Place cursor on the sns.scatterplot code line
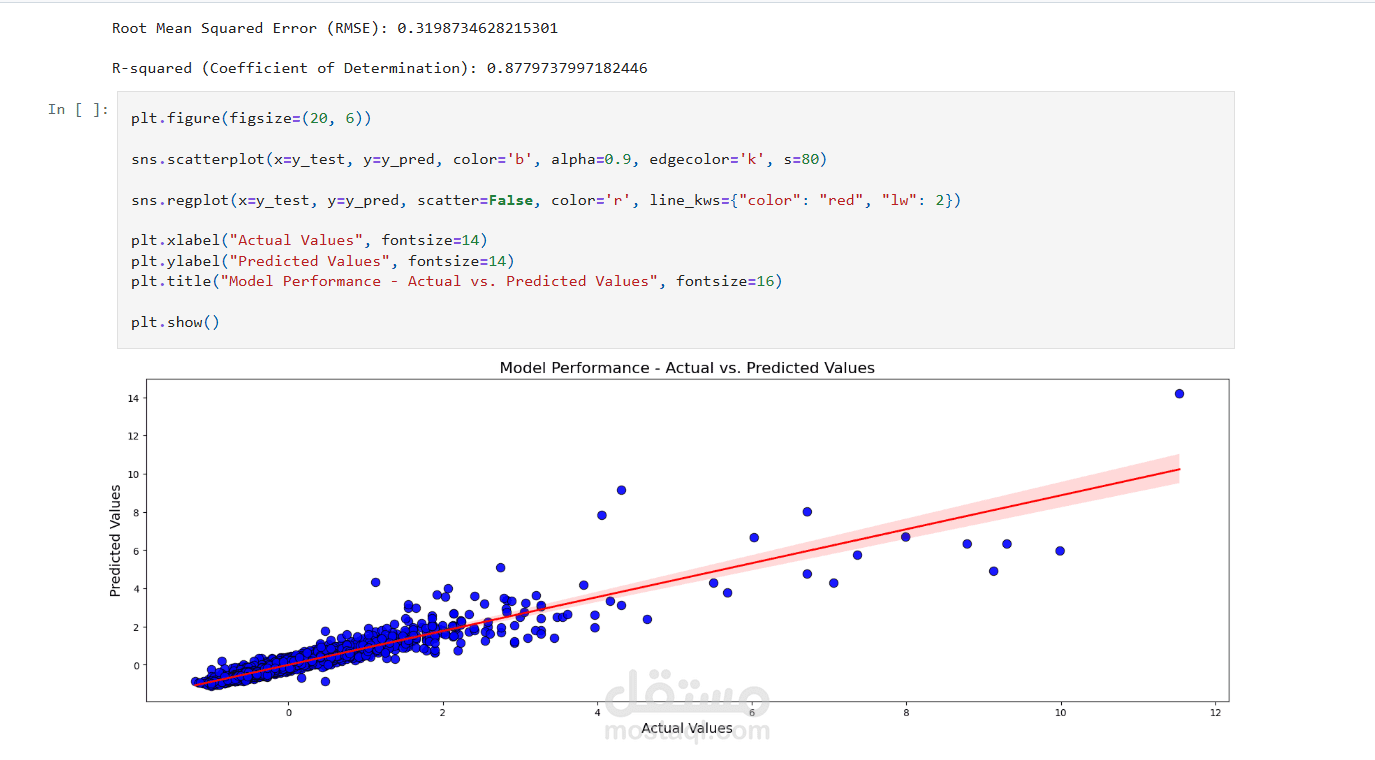 (x=479, y=159)
